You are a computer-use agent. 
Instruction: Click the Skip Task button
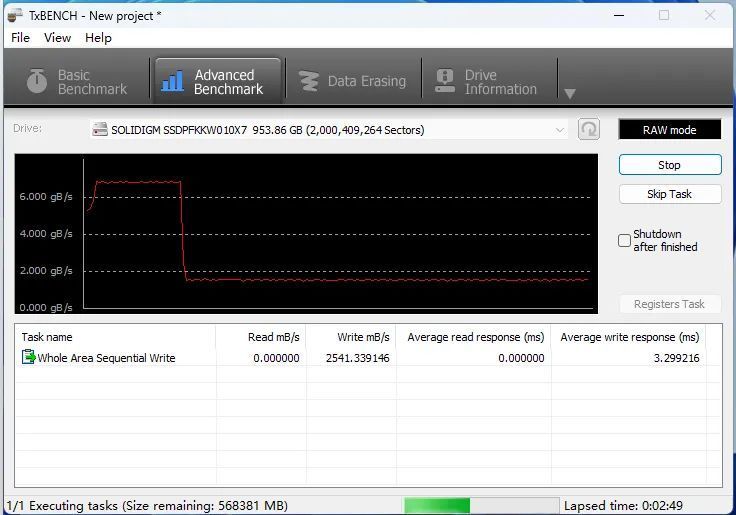[670, 194]
